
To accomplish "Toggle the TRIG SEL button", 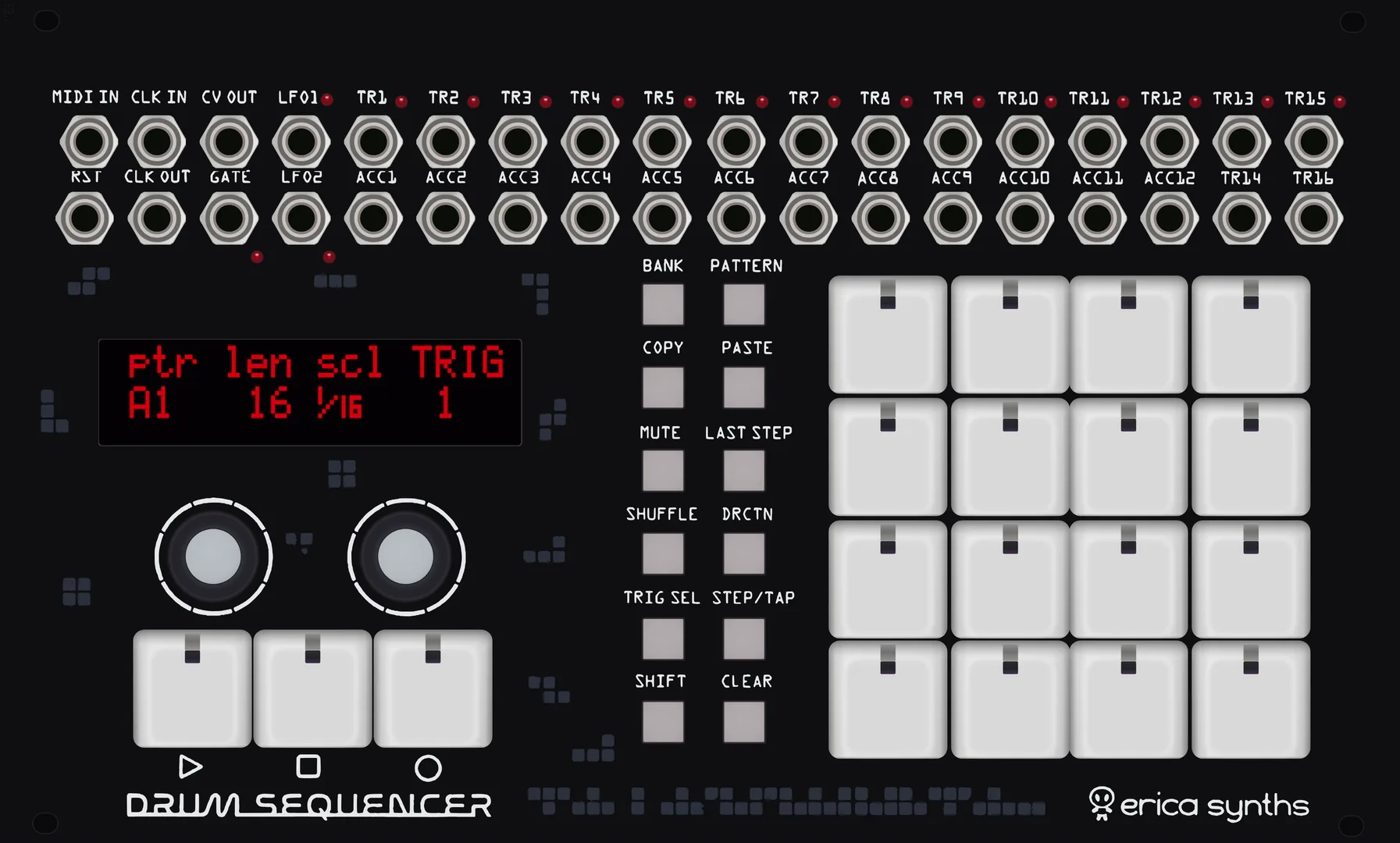I will coord(663,638).
